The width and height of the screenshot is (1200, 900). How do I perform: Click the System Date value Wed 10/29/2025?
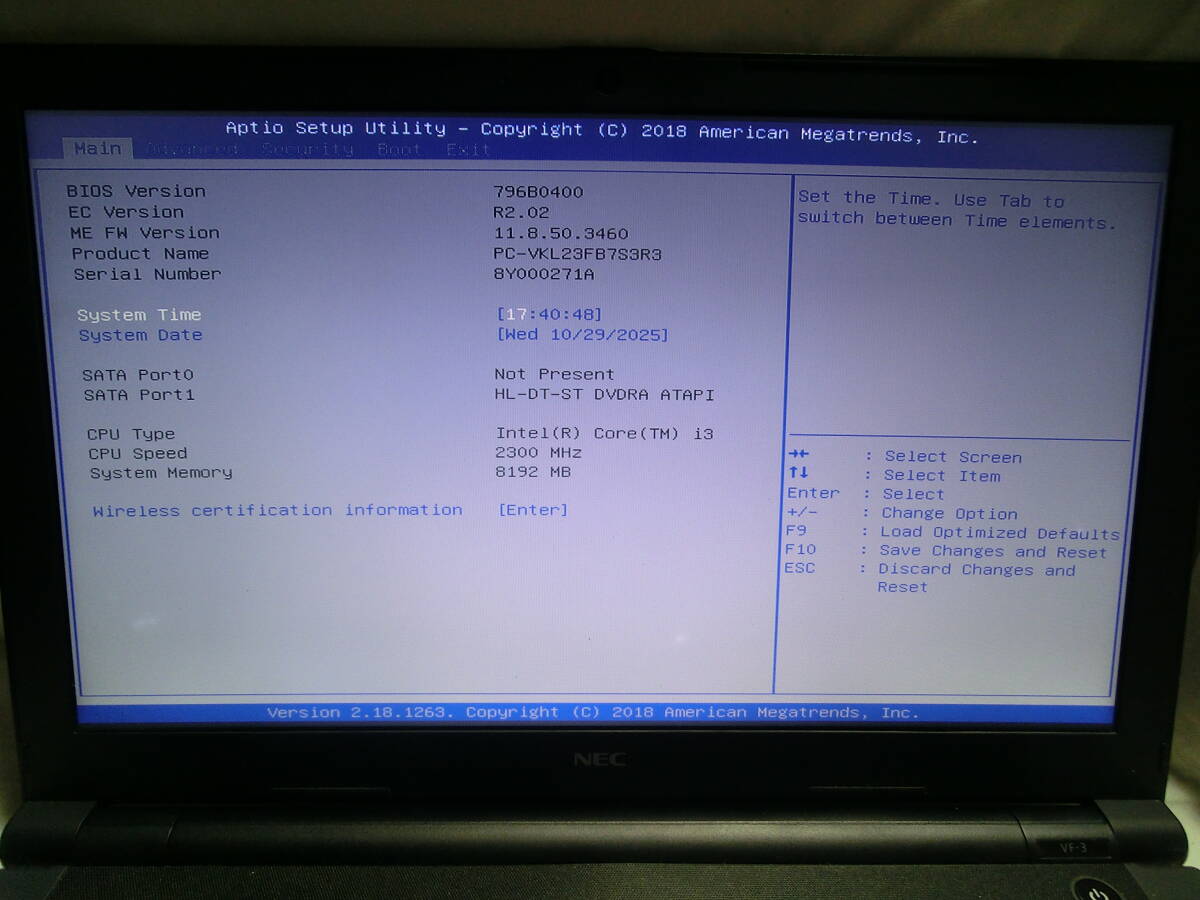[x=582, y=334]
